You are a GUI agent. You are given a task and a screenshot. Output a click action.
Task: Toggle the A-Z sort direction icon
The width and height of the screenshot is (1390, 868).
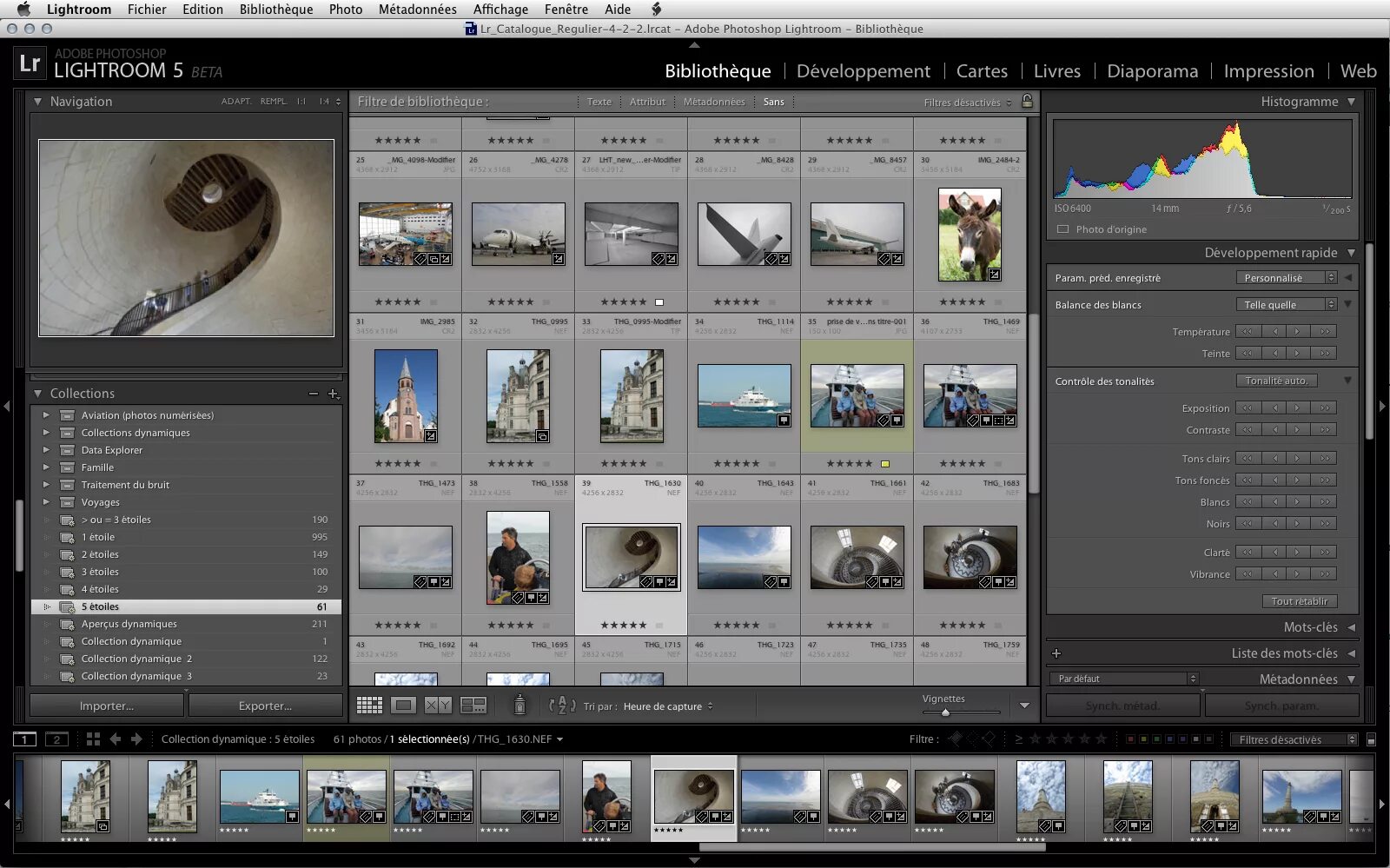point(562,706)
